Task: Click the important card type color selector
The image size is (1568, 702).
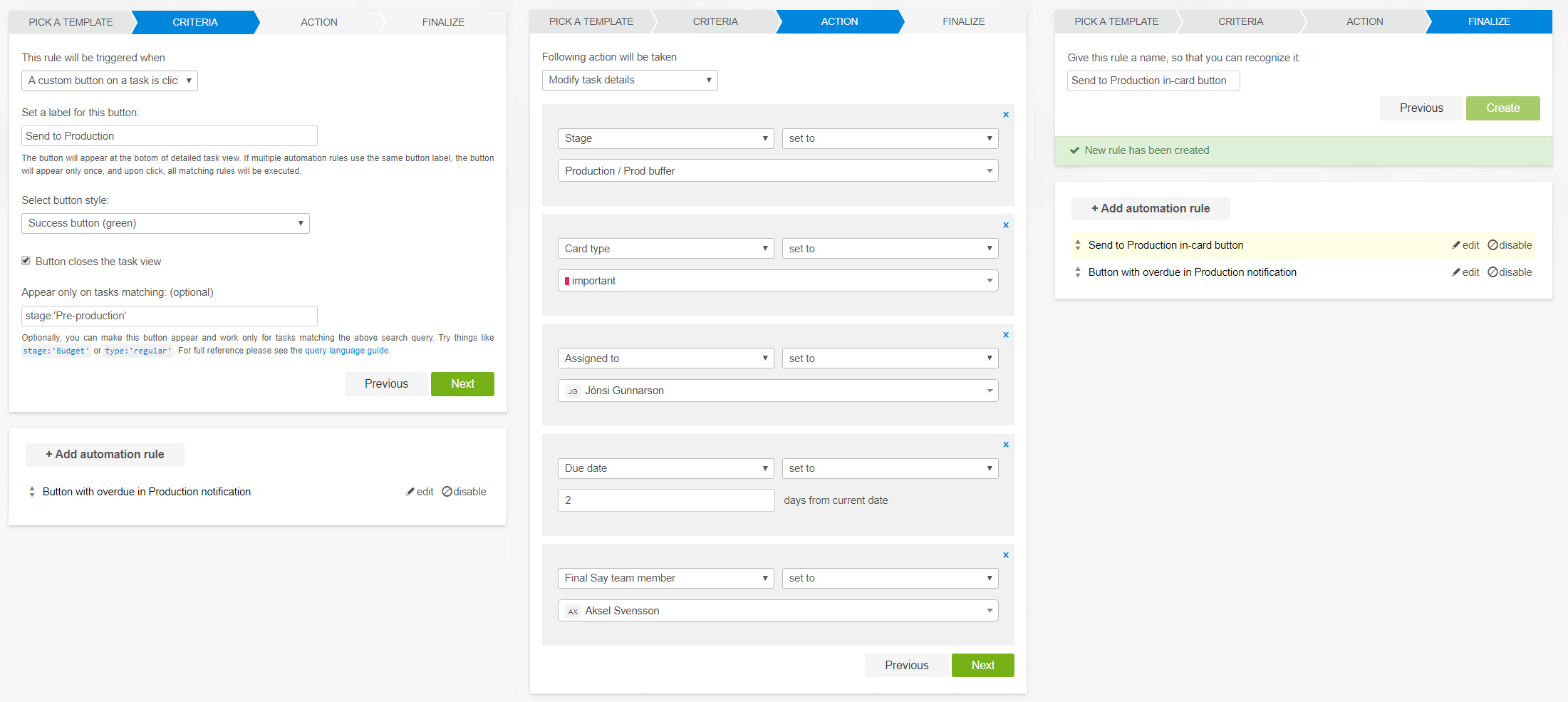Action: pyautogui.click(x=777, y=281)
